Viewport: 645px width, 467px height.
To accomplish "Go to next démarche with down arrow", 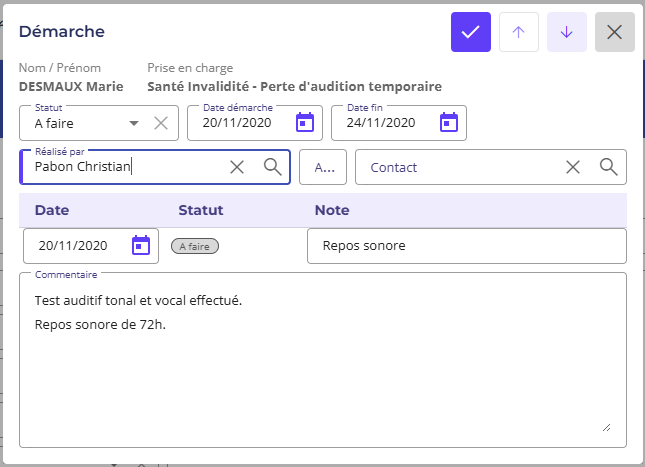I will point(567,32).
